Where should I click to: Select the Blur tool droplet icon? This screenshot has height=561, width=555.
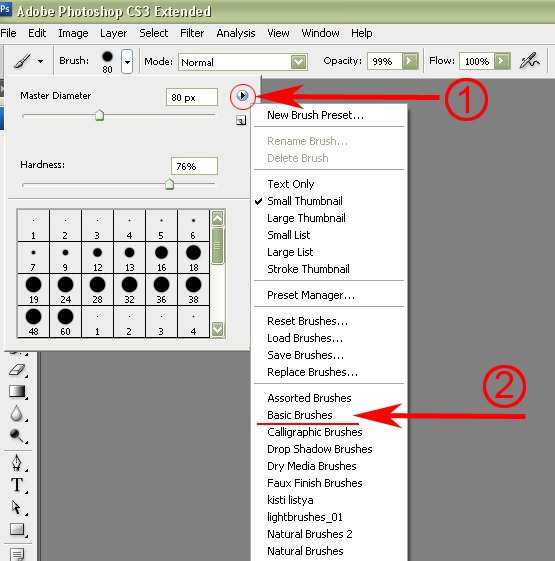16,413
